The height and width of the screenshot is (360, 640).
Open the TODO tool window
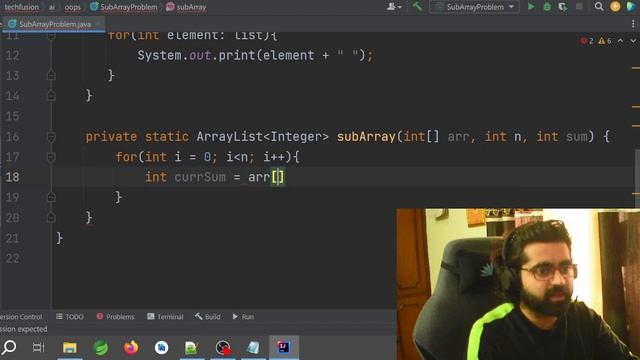70,317
